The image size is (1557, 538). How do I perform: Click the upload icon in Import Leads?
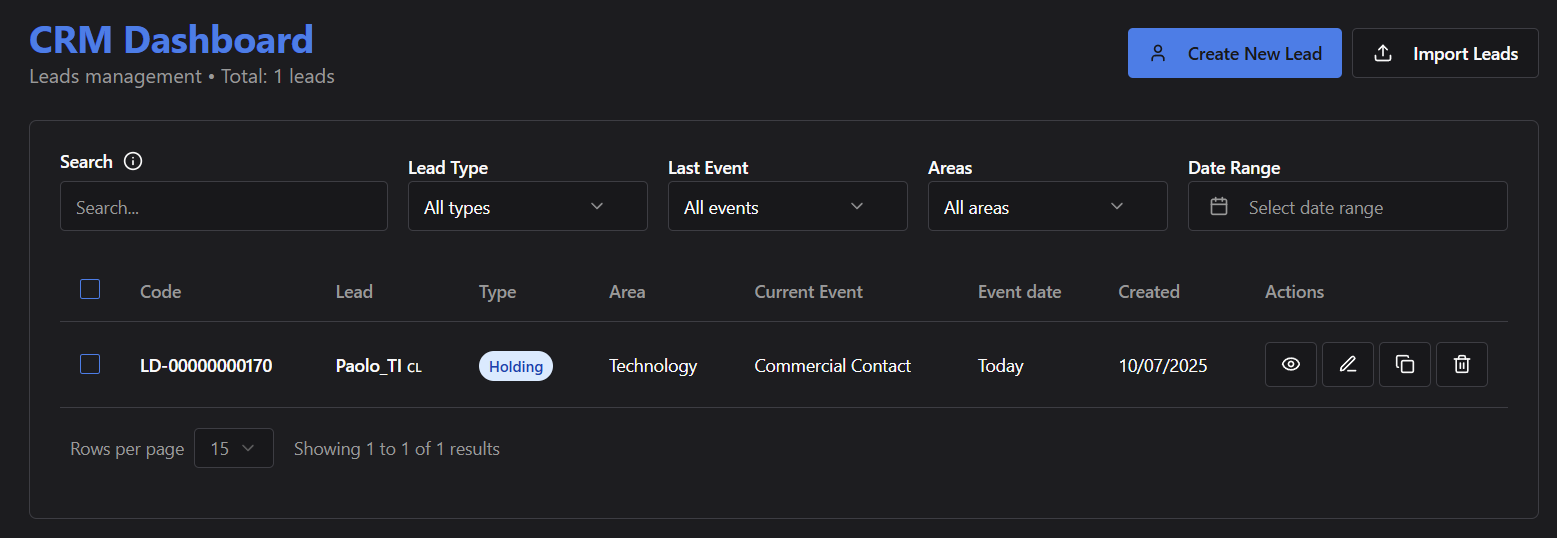[x=1383, y=54]
